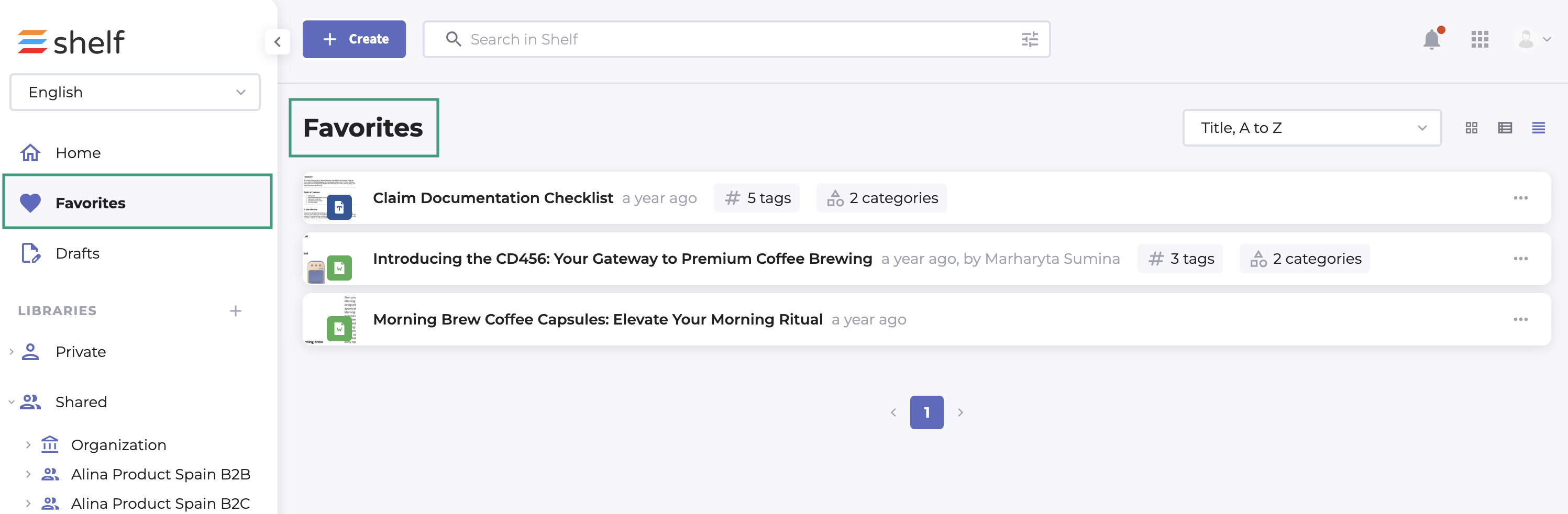Go to Home in sidebar
Image resolution: width=1568 pixels, height=514 pixels.
point(78,153)
